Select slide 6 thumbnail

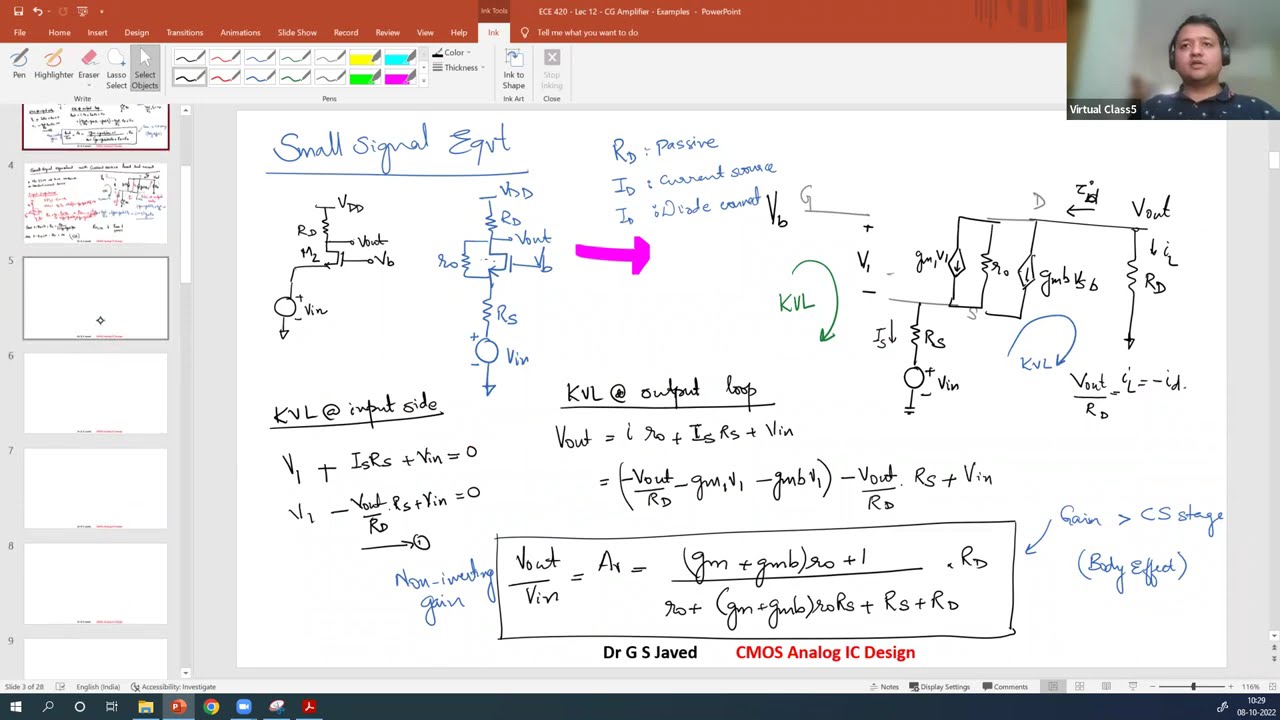tap(96, 393)
